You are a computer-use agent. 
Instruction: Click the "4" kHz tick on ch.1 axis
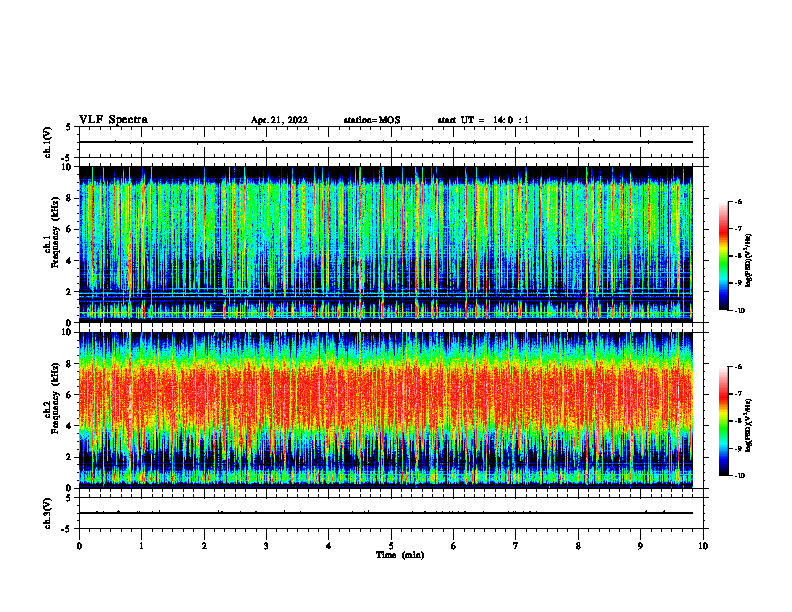click(x=70, y=261)
